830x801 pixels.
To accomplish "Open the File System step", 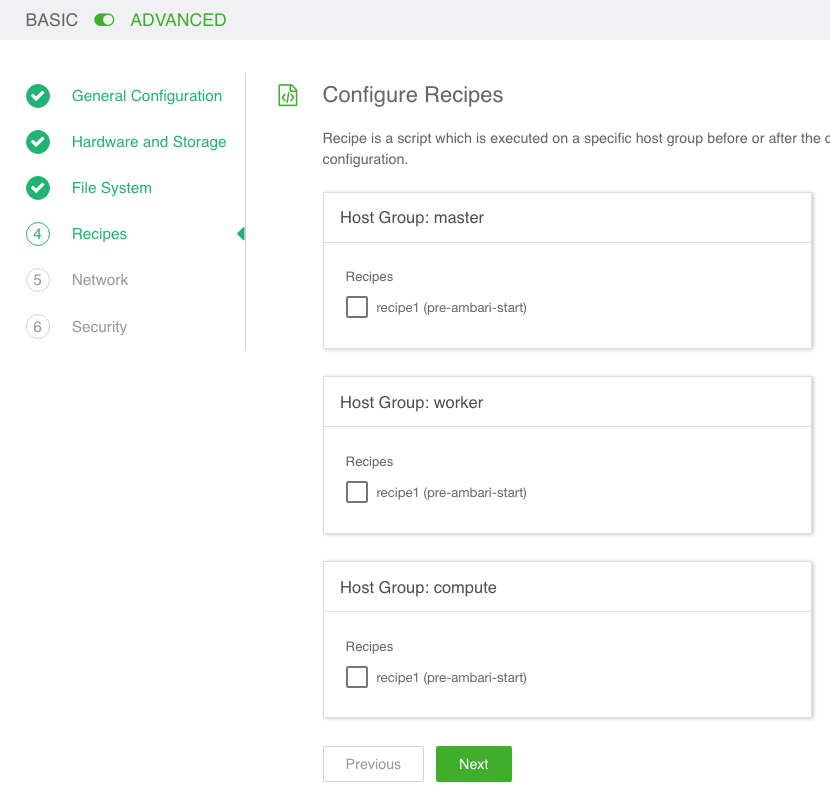I will tap(112, 188).
